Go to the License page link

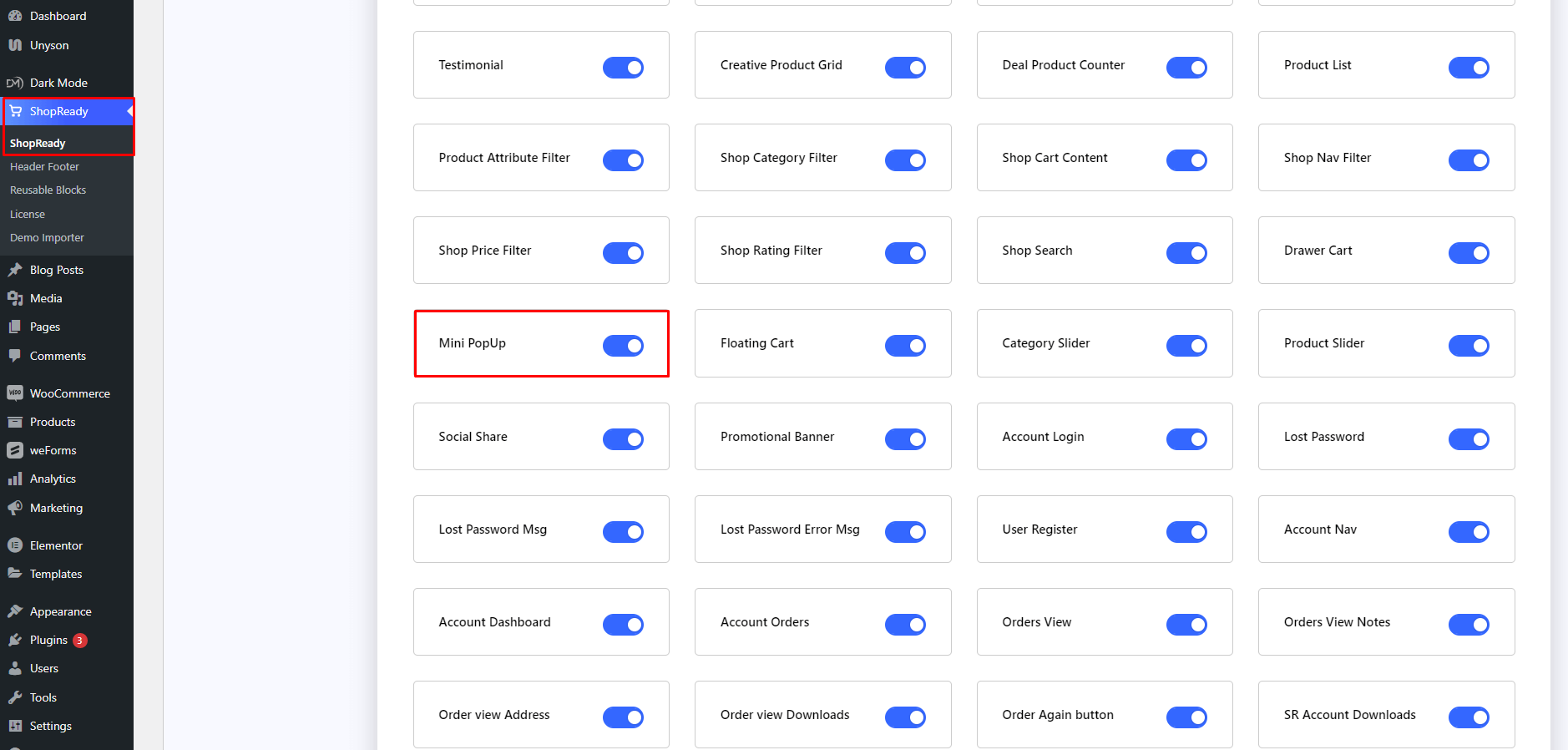pyautogui.click(x=28, y=215)
